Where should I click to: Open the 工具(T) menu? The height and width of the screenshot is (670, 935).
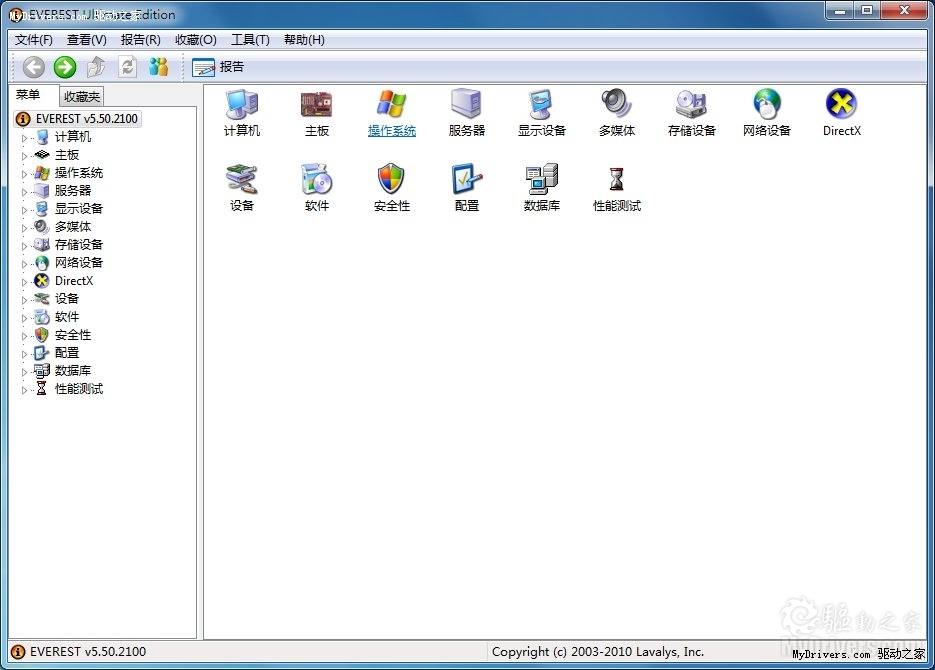pyautogui.click(x=250, y=40)
